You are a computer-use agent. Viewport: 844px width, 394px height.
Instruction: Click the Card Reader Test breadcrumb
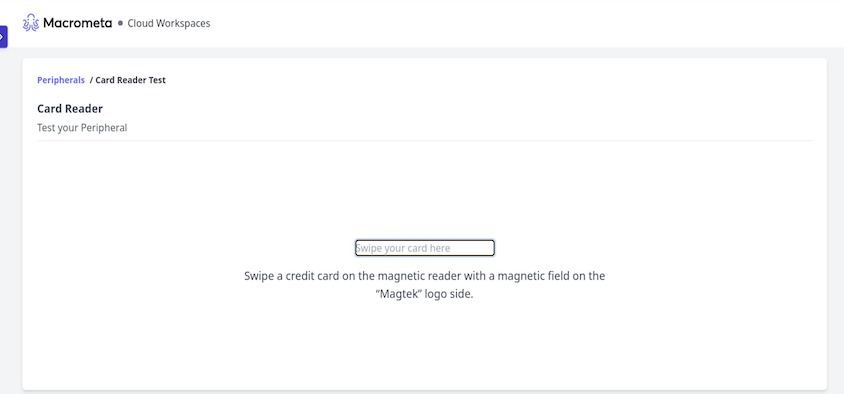pos(130,80)
